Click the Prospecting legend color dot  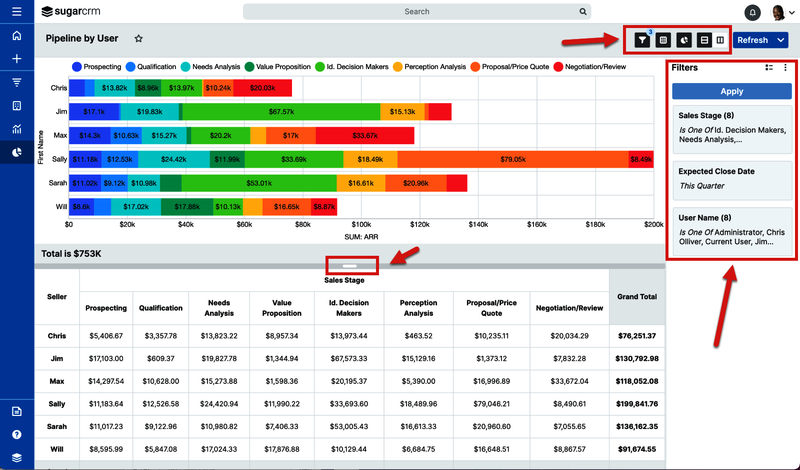(x=77, y=66)
